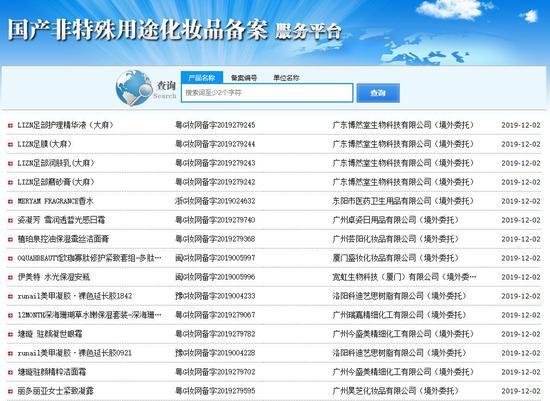Open product LIZN足膜(大麻)

coord(45,144)
